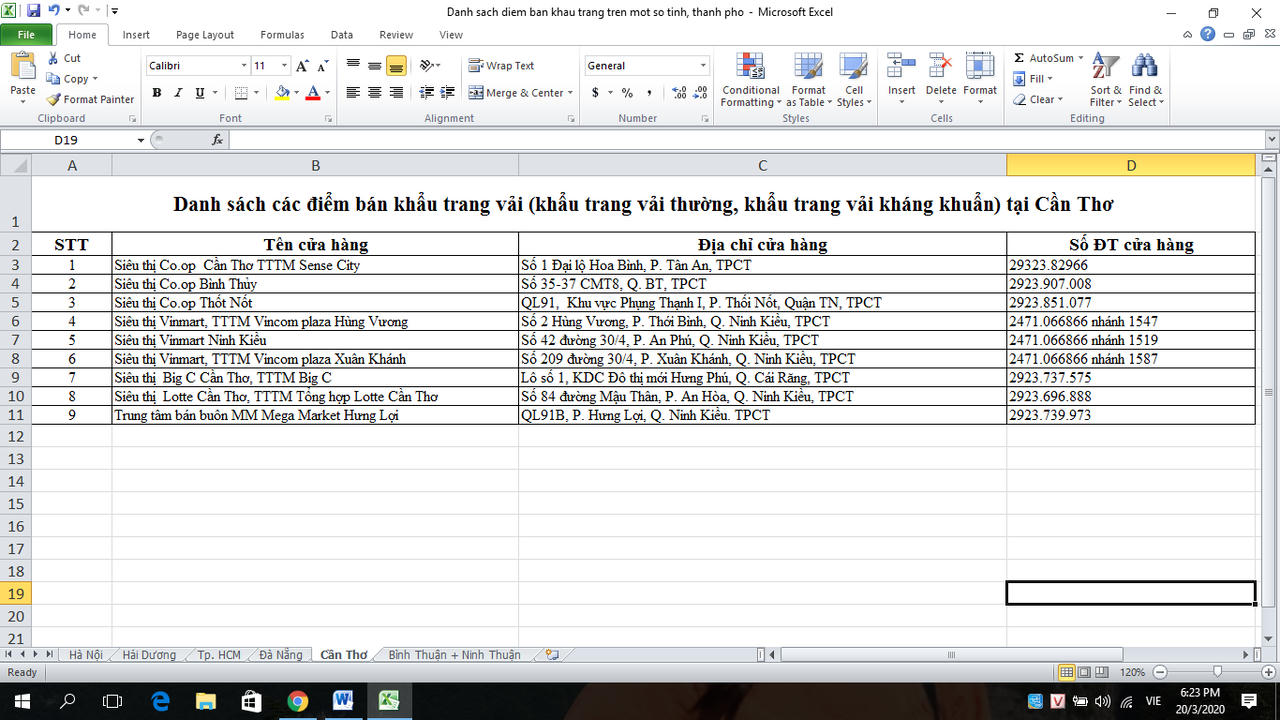Open the Windows Start menu

pyautogui.click(x=20, y=700)
